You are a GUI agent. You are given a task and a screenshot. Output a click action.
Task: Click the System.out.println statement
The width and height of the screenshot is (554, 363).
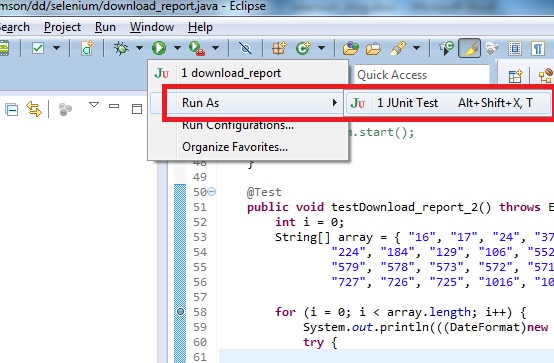pos(425,327)
